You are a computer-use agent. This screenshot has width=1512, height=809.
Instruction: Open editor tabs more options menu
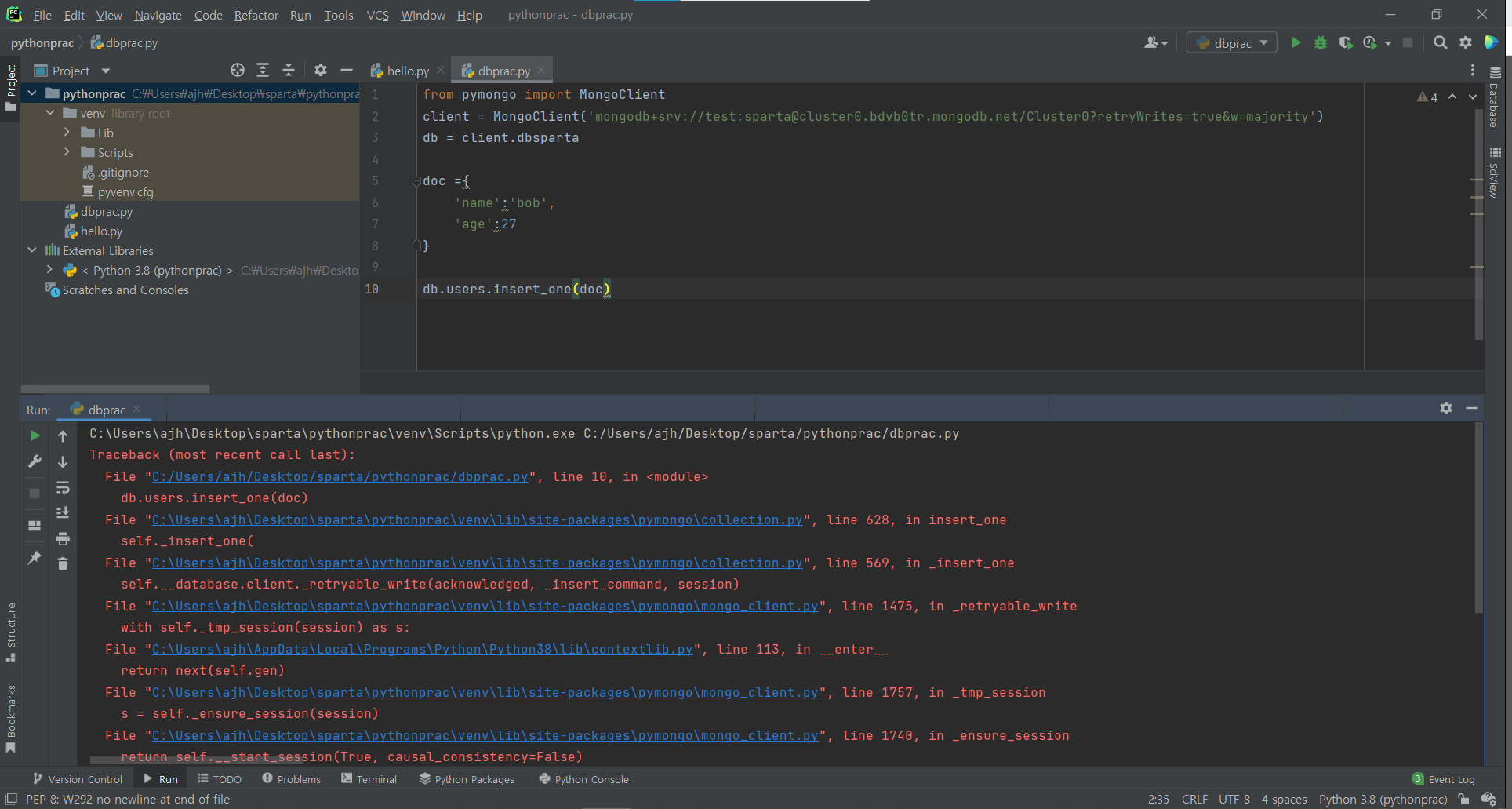pos(1473,71)
